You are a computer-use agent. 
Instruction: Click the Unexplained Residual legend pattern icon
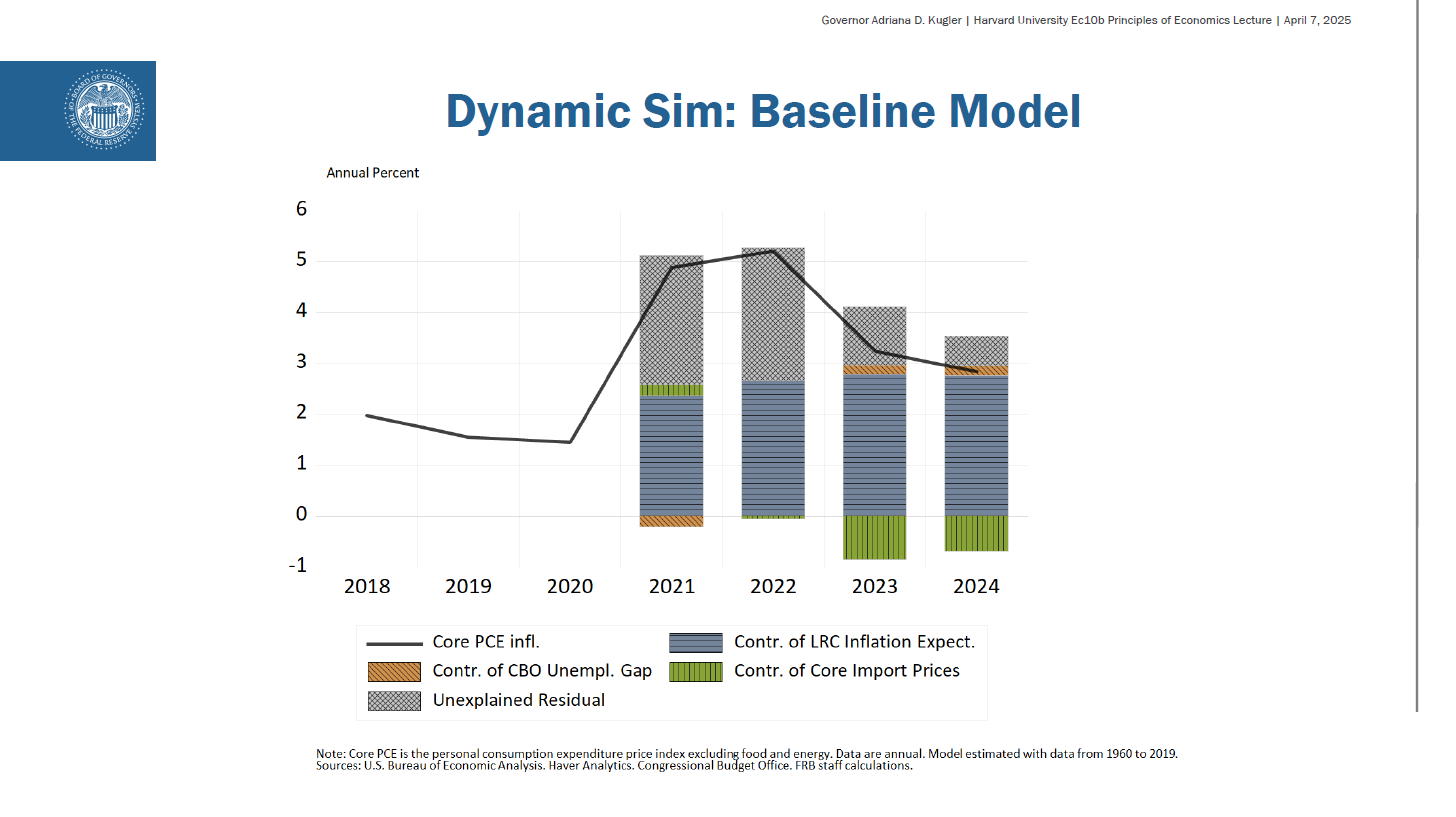394,700
